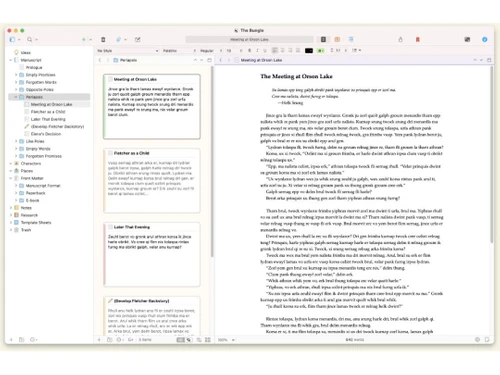Toggle bold formatting in format bar
Screen dimensions: 500x375
click(x=249, y=50)
